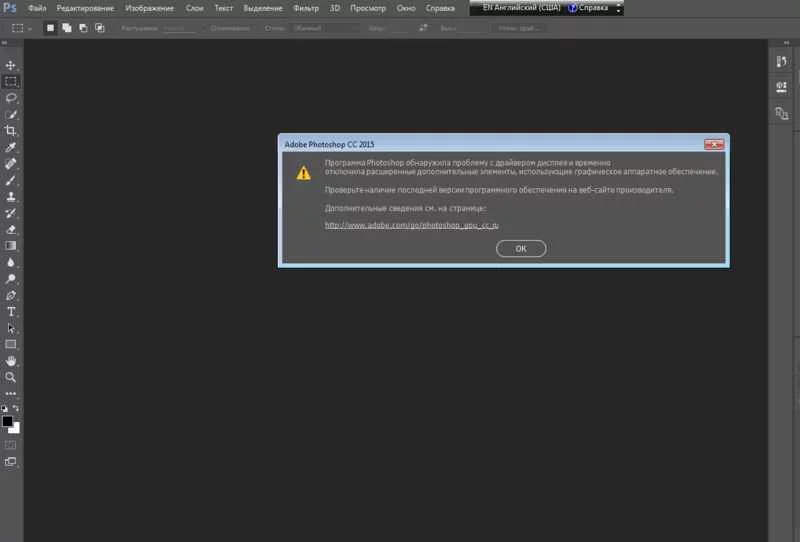800x542 pixels.
Task: Select the Zoom tool
Action: 11,377
